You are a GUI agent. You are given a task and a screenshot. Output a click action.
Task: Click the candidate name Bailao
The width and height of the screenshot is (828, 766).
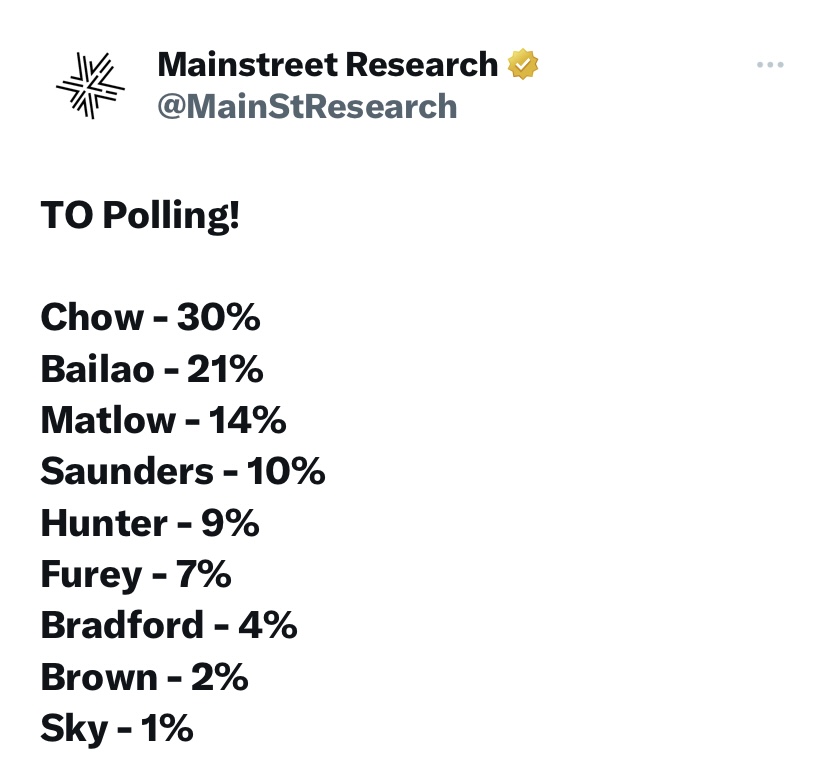pos(98,370)
